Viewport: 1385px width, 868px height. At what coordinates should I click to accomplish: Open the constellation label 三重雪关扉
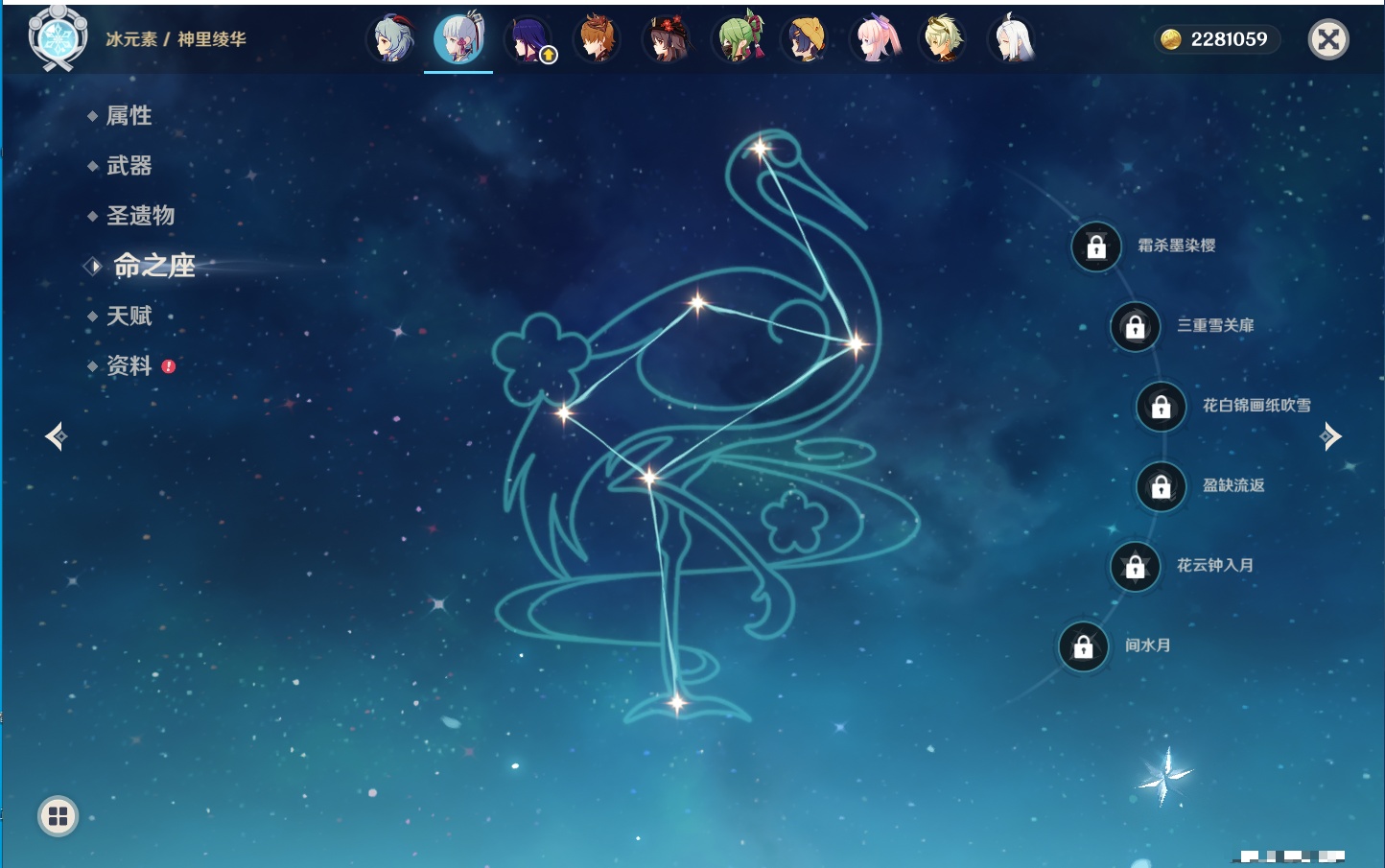tap(1215, 325)
